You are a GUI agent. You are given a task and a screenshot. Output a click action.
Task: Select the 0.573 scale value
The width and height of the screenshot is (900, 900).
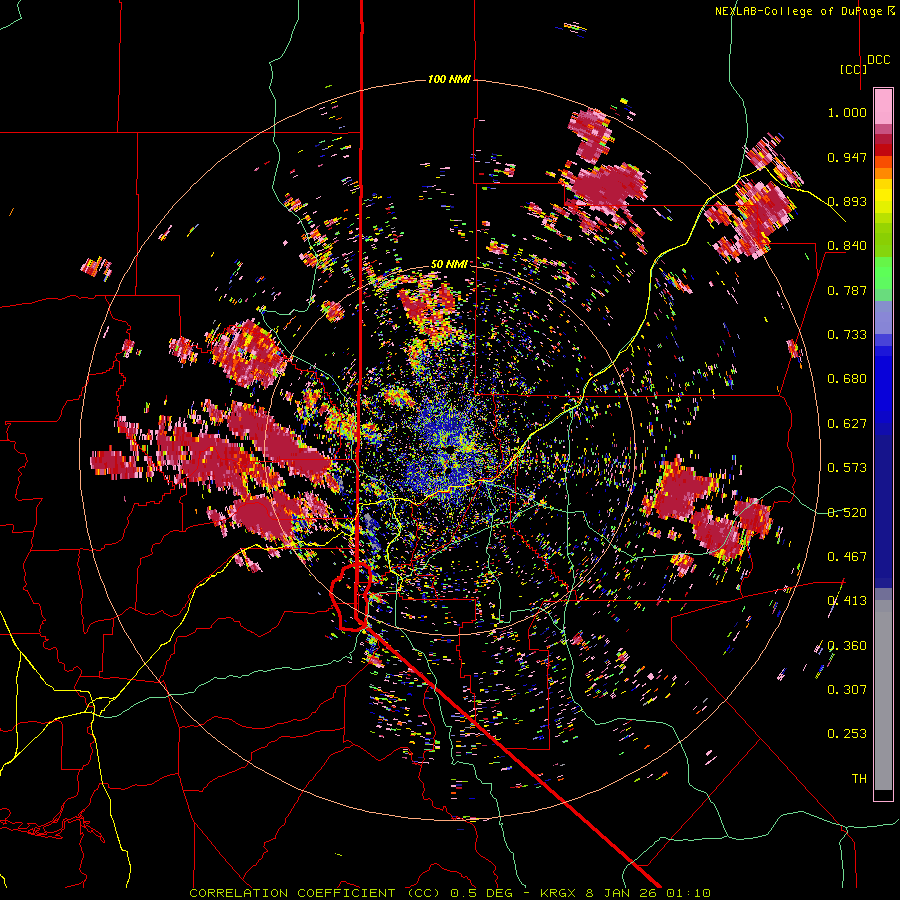point(847,468)
